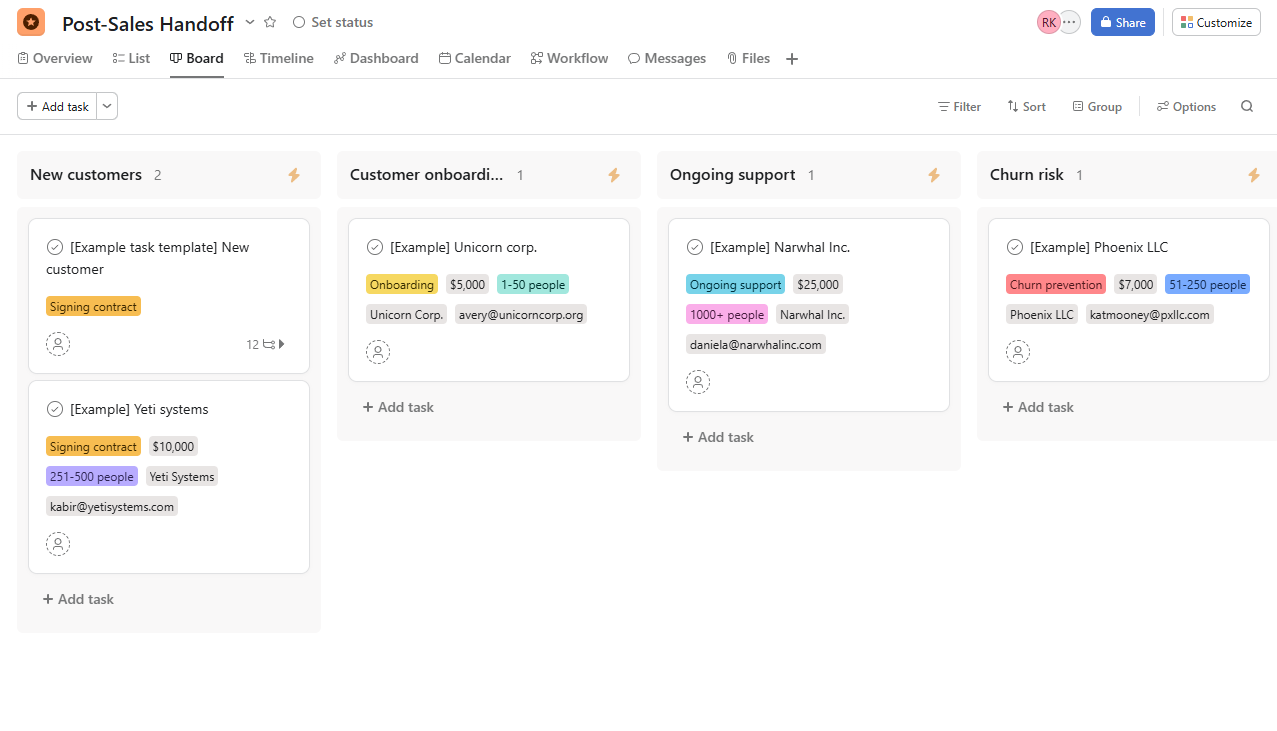Click the Share button
The width and height of the screenshot is (1277, 731).
[x=1122, y=21]
